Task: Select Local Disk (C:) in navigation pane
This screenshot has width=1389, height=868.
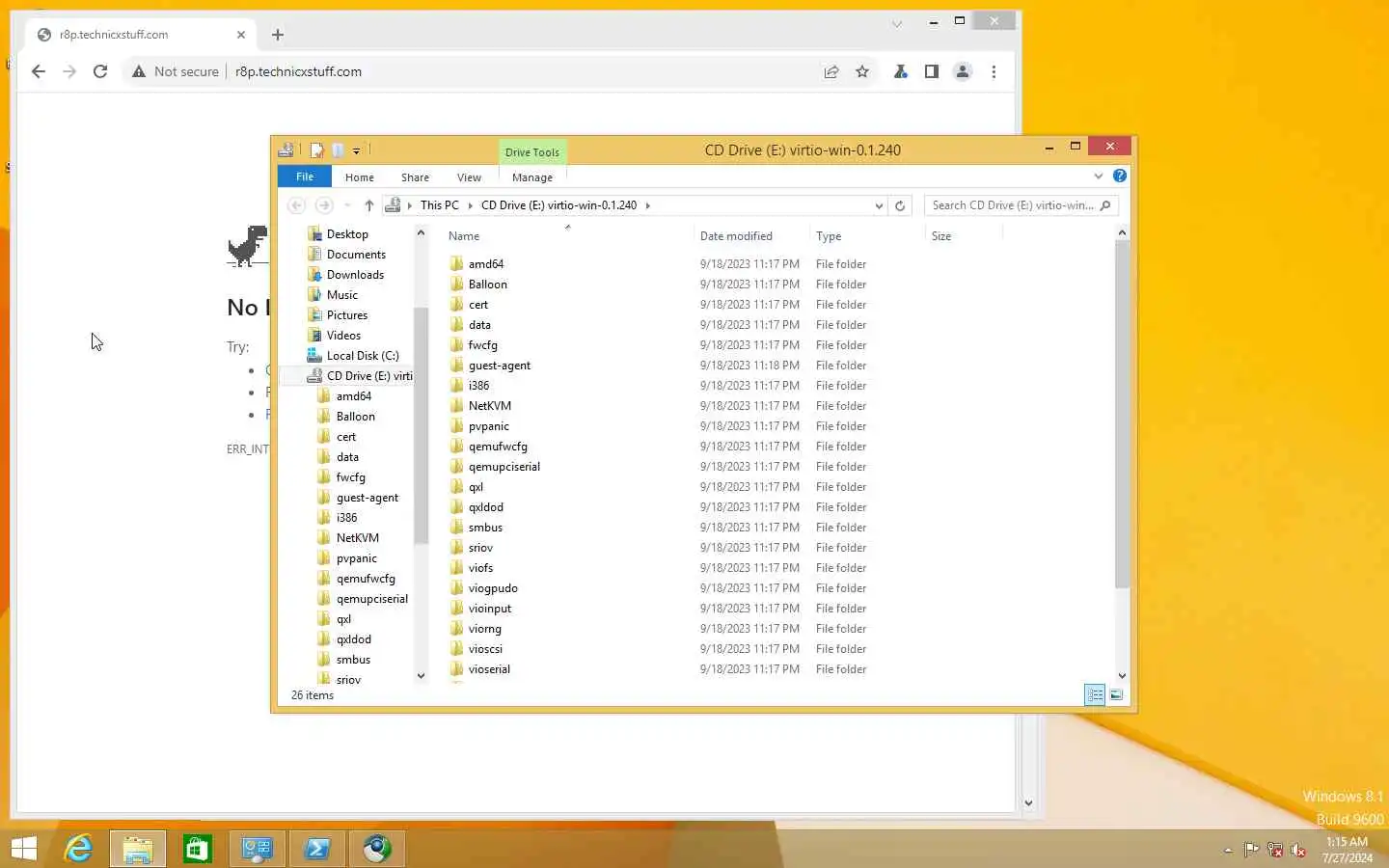Action: click(363, 356)
